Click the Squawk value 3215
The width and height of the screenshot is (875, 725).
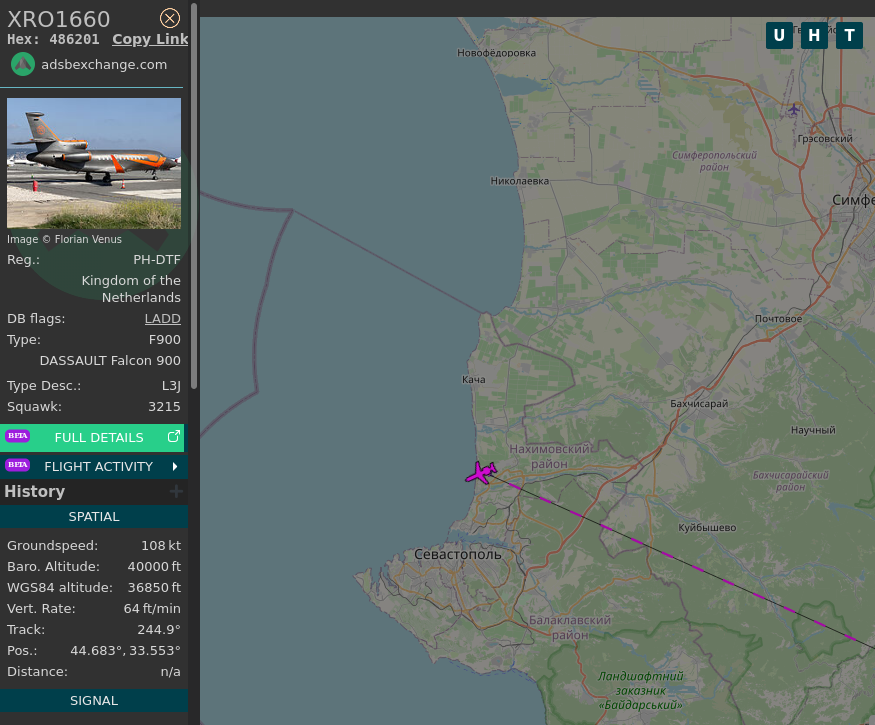(164, 406)
